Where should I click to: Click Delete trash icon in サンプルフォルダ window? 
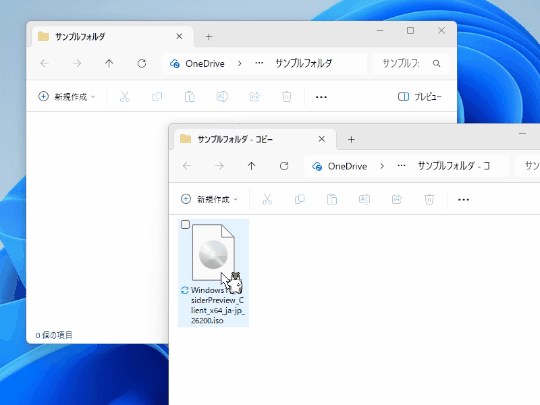[x=287, y=97]
